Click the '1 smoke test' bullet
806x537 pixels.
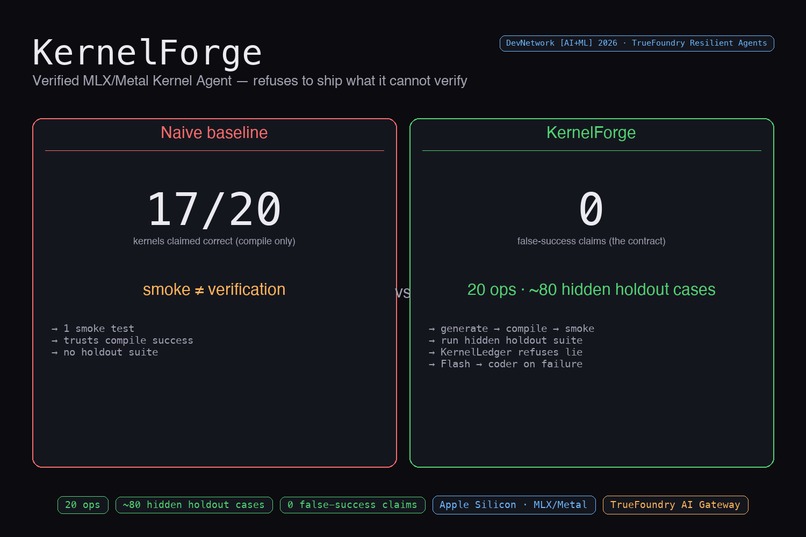tap(93, 328)
